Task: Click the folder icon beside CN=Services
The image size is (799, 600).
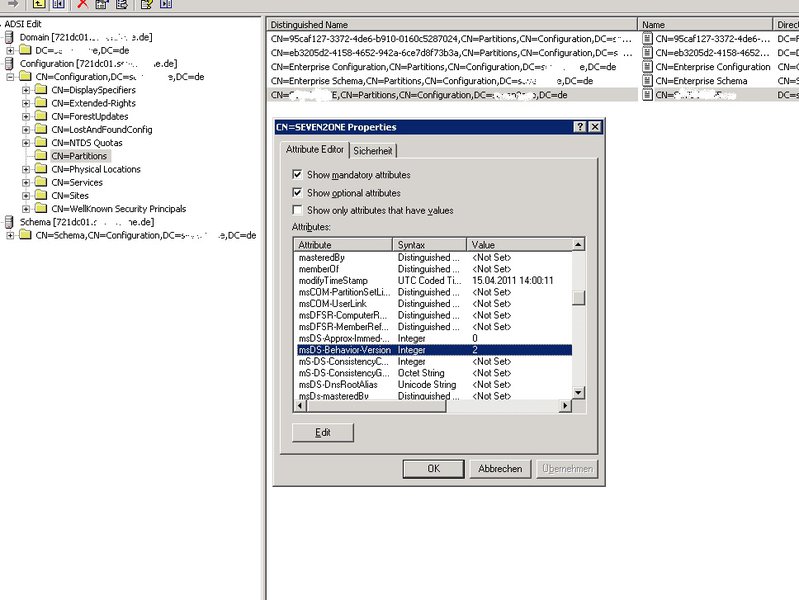Action: 41,182
